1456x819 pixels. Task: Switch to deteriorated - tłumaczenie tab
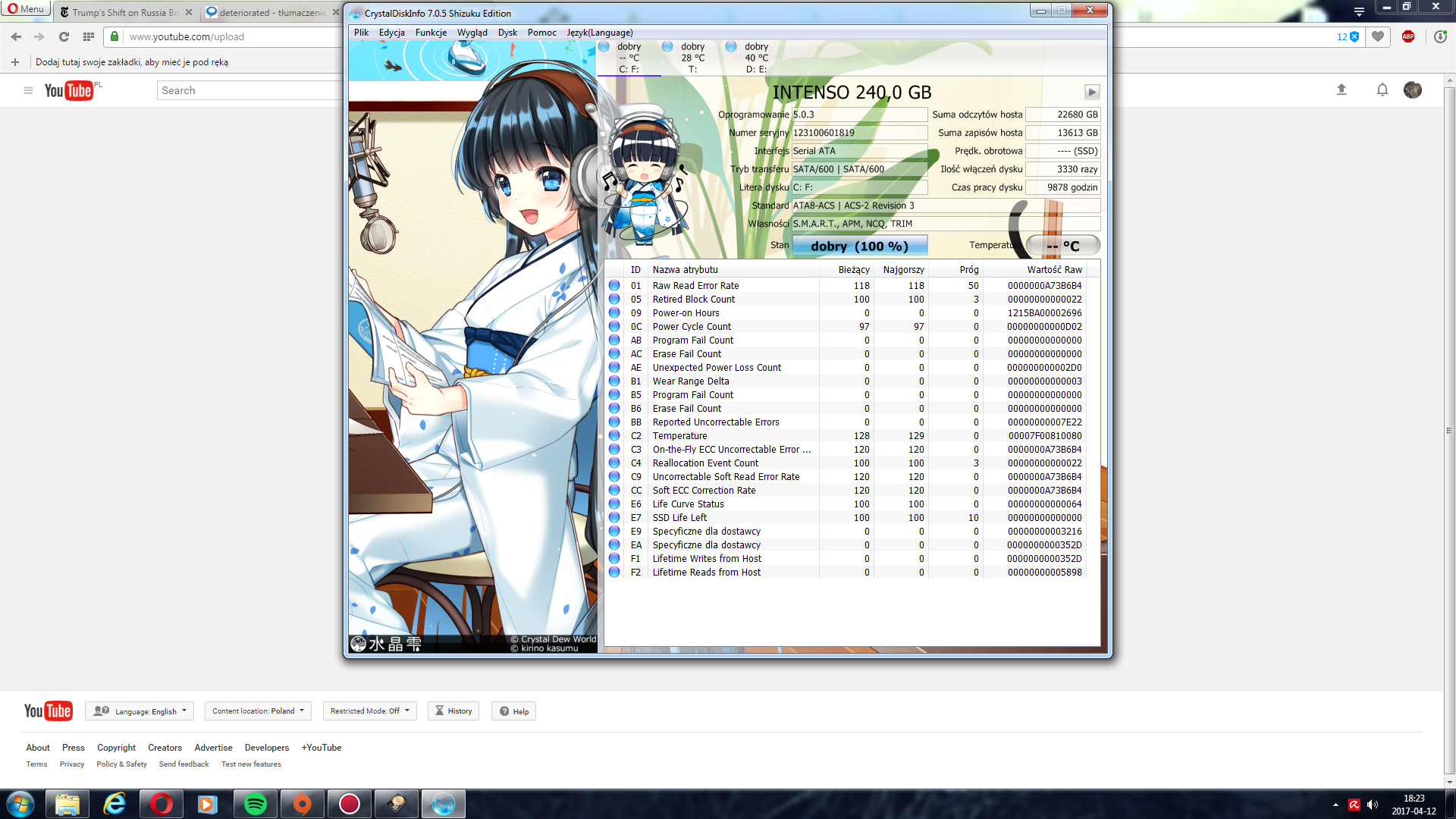(x=272, y=12)
